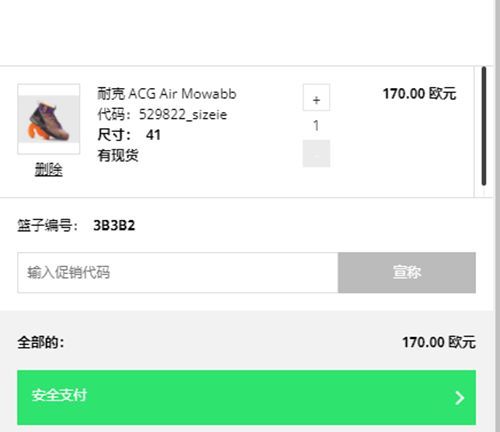
Task: Select the basket number 3B3B2
Action: point(114,226)
